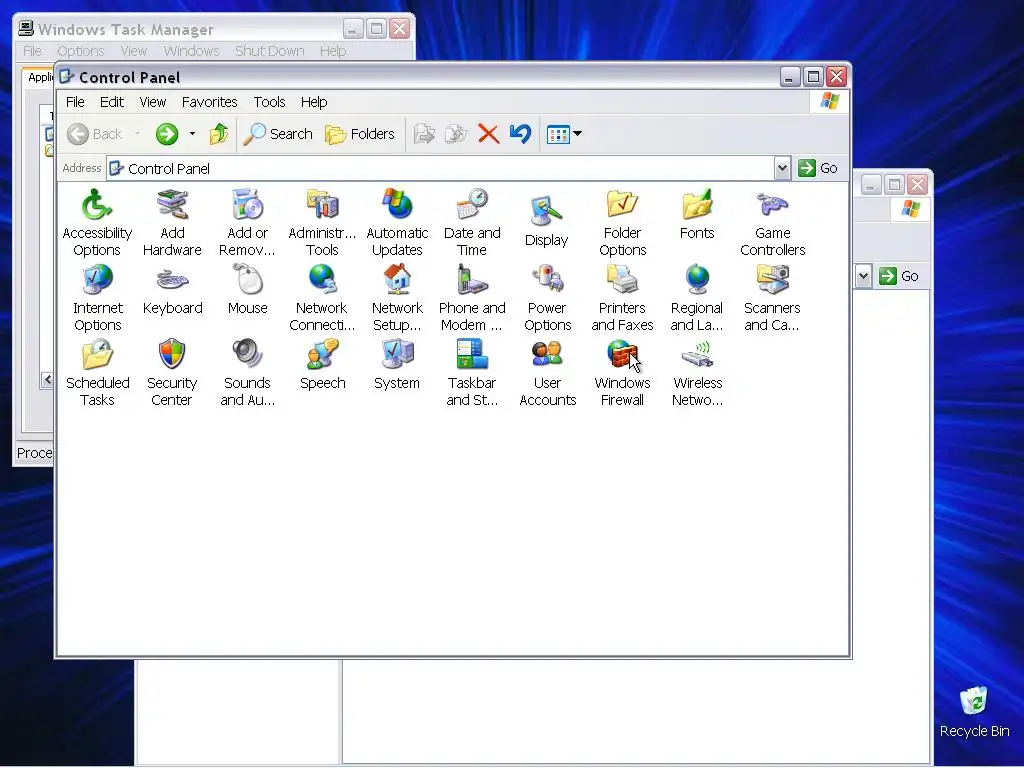Open Wireless Network Setup icon
The image size is (1024, 768).
[697, 373]
